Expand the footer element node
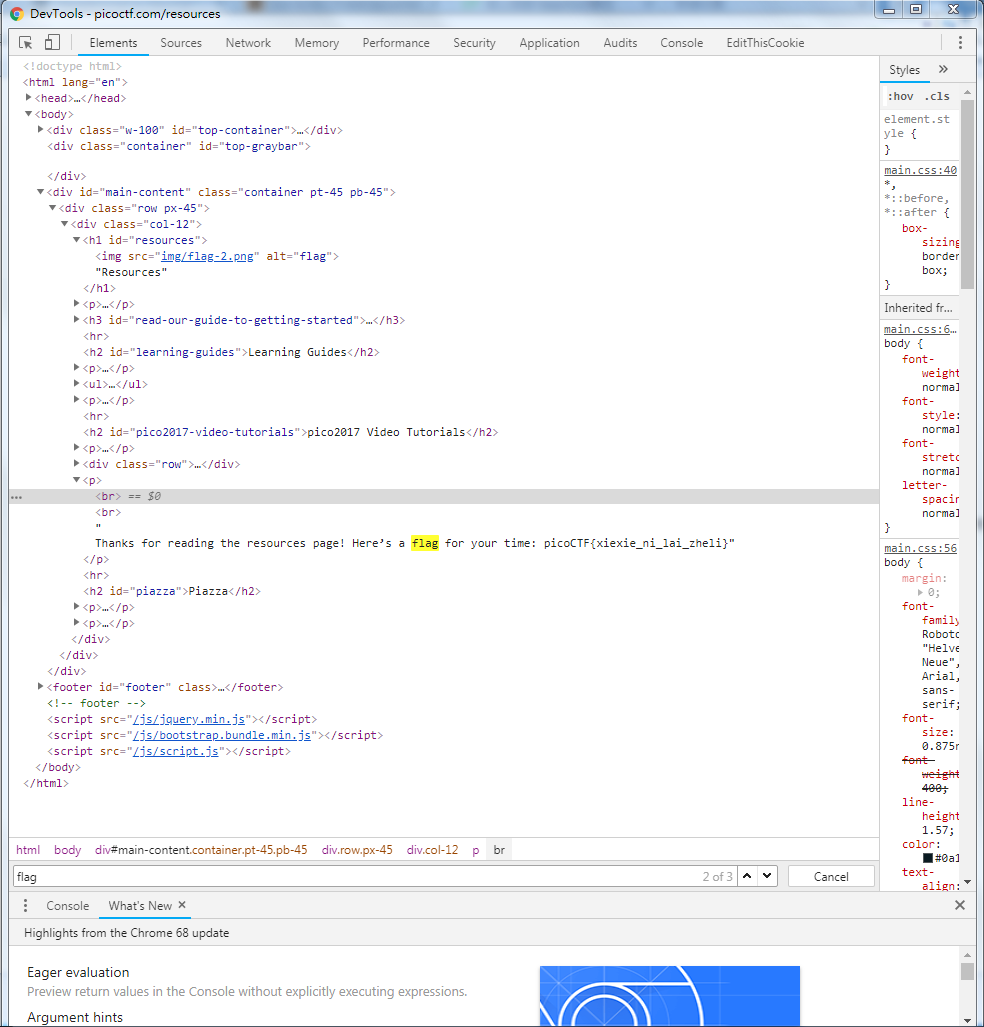Screen dimensions: 984x1027 (41, 686)
